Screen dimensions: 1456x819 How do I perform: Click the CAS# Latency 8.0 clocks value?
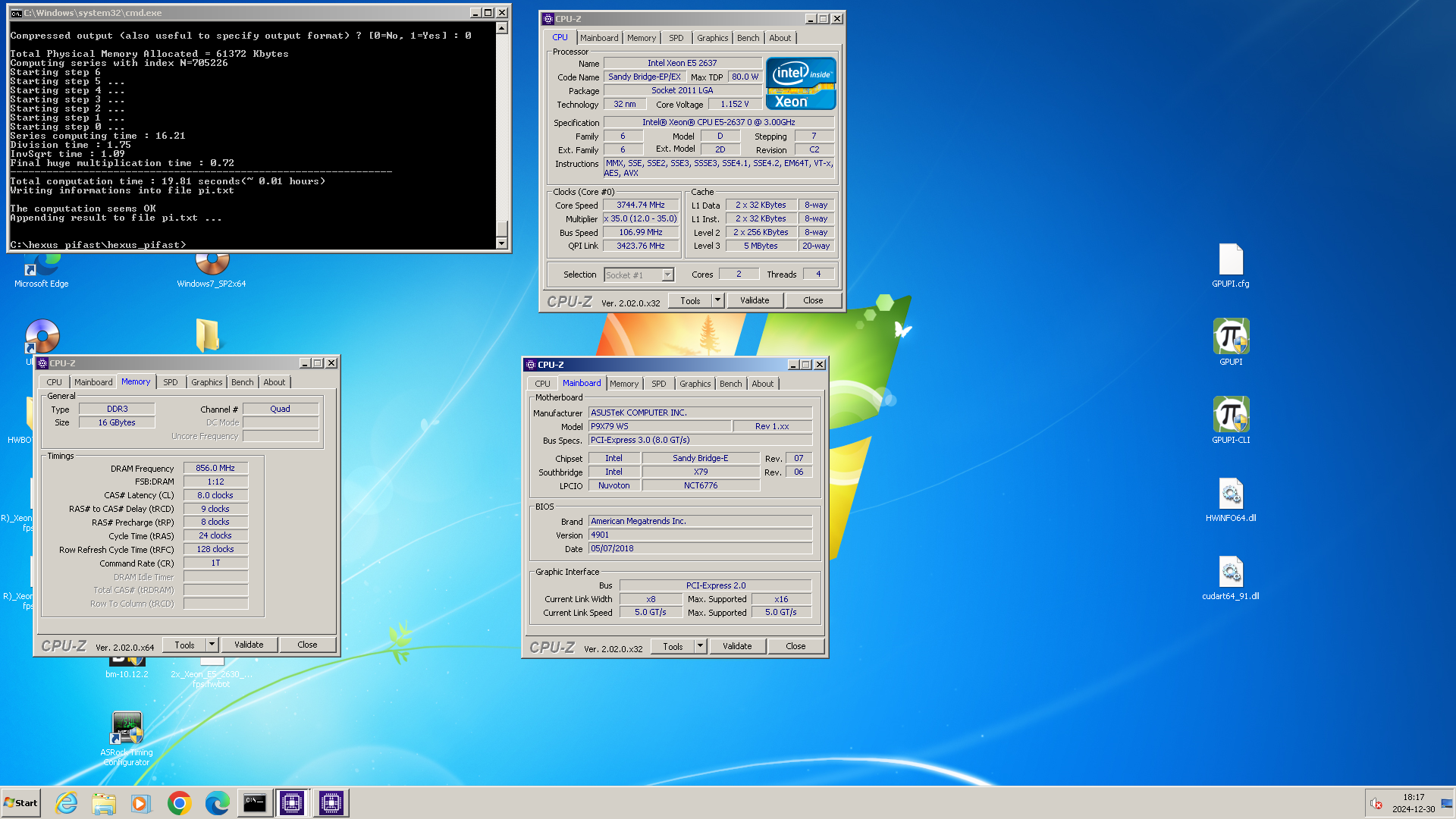click(x=215, y=495)
